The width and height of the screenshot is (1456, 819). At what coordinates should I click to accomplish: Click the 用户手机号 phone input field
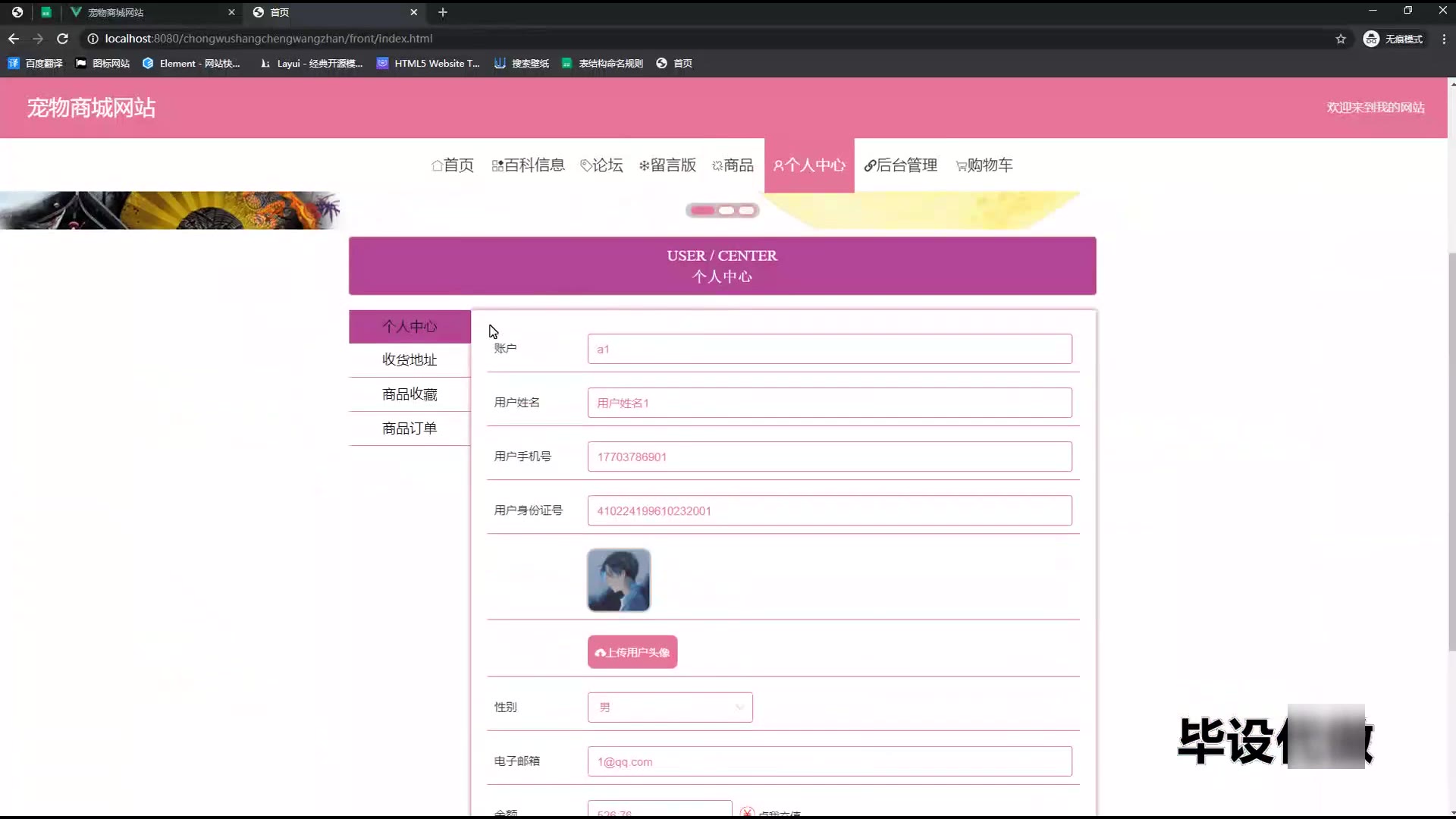click(x=829, y=457)
